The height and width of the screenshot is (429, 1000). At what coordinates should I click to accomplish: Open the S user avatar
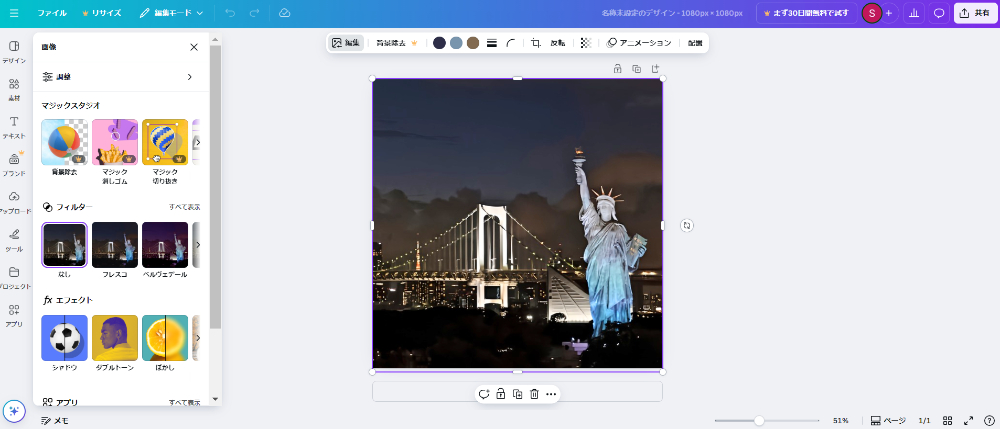pos(872,13)
